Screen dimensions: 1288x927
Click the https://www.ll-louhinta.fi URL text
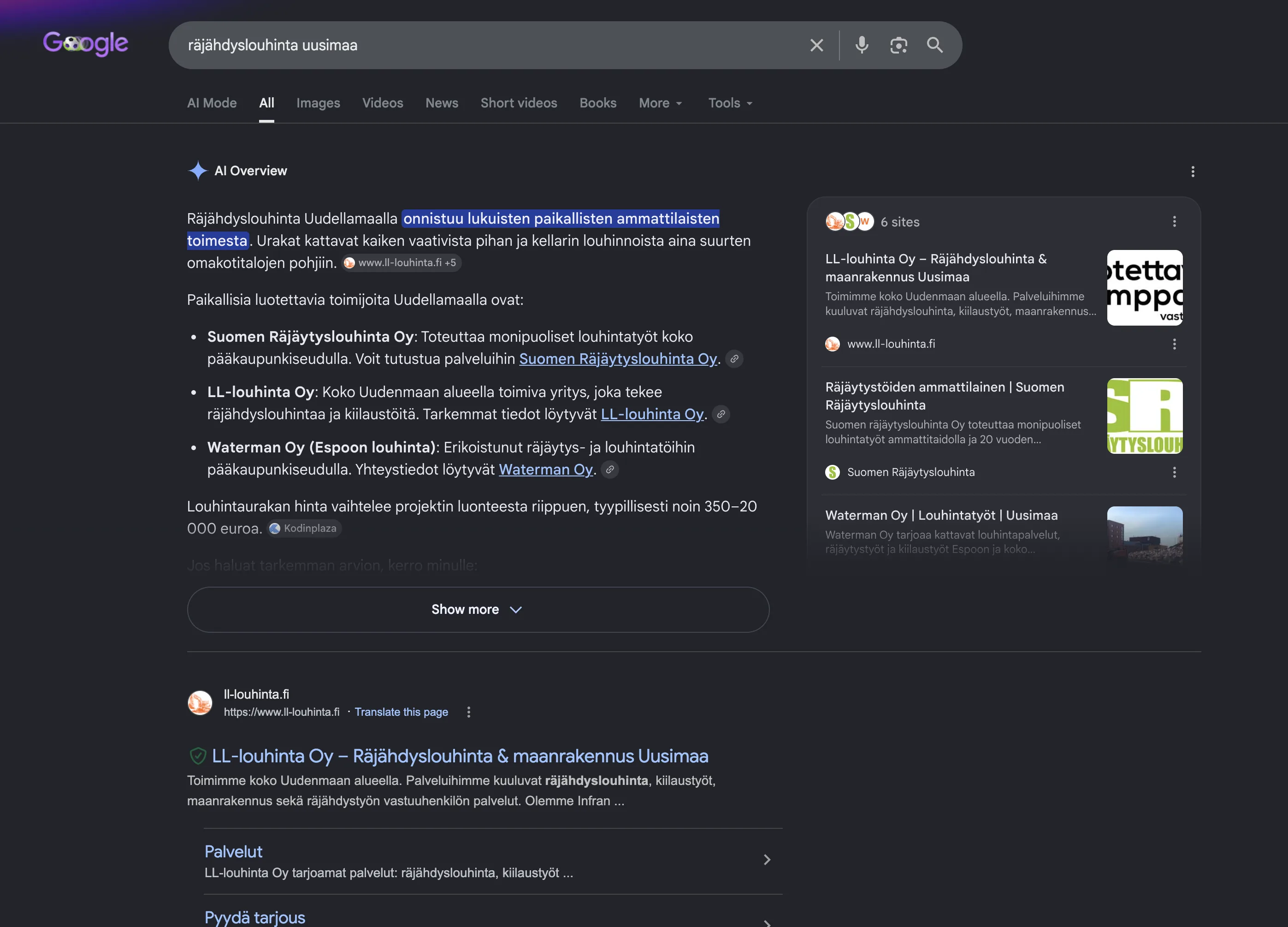[x=282, y=712]
